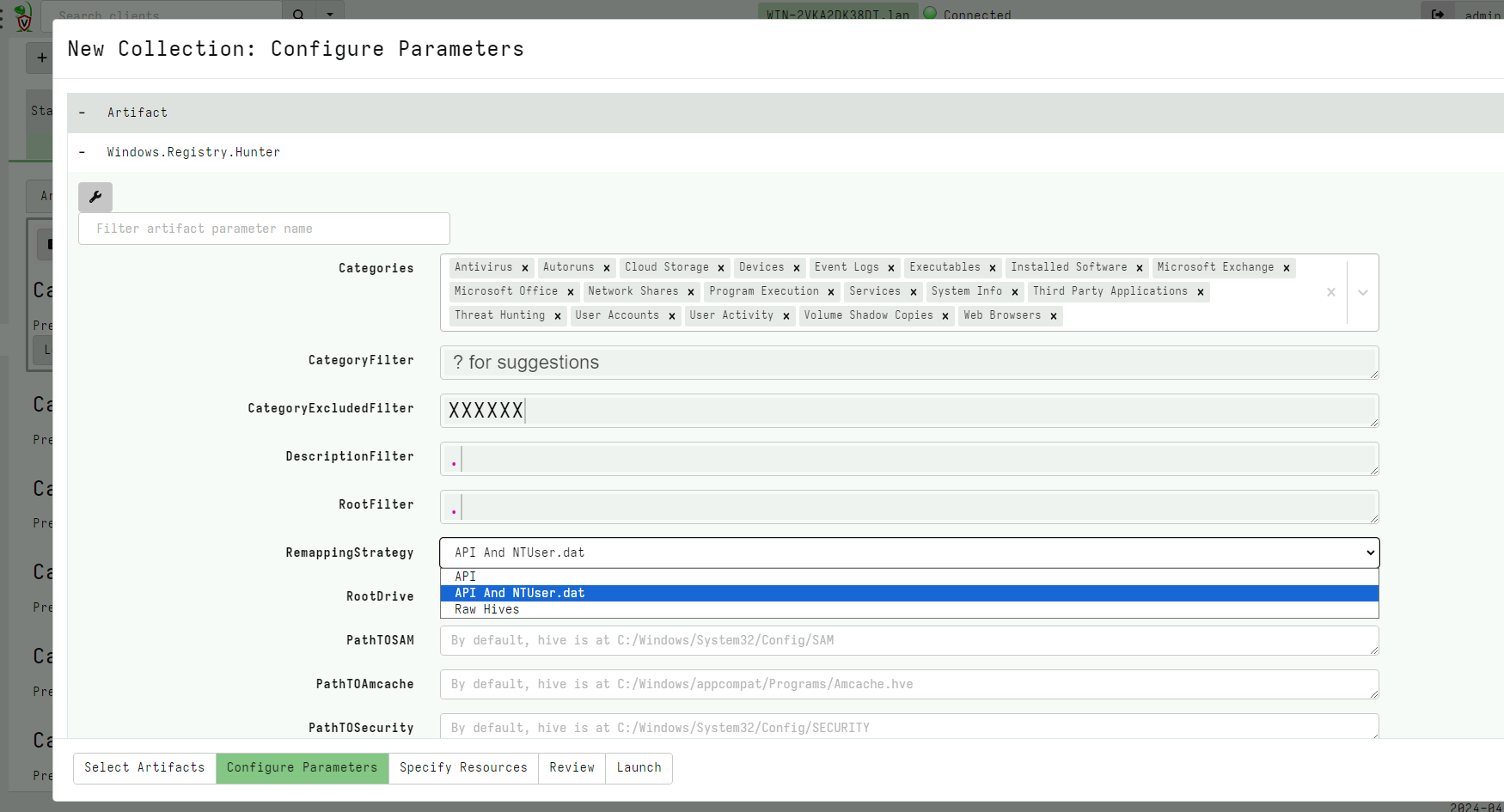Select Raw Hives as RemappingStrategy
Image resolution: width=1504 pixels, height=812 pixels.
tap(486, 609)
